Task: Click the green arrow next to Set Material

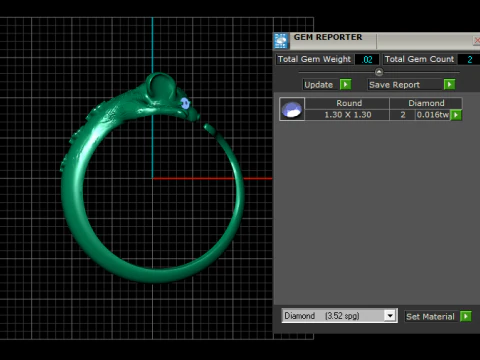Action: [466, 316]
